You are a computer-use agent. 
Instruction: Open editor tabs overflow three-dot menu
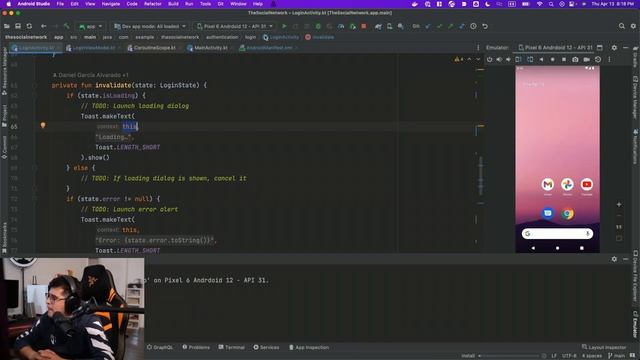[x=478, y=48]
